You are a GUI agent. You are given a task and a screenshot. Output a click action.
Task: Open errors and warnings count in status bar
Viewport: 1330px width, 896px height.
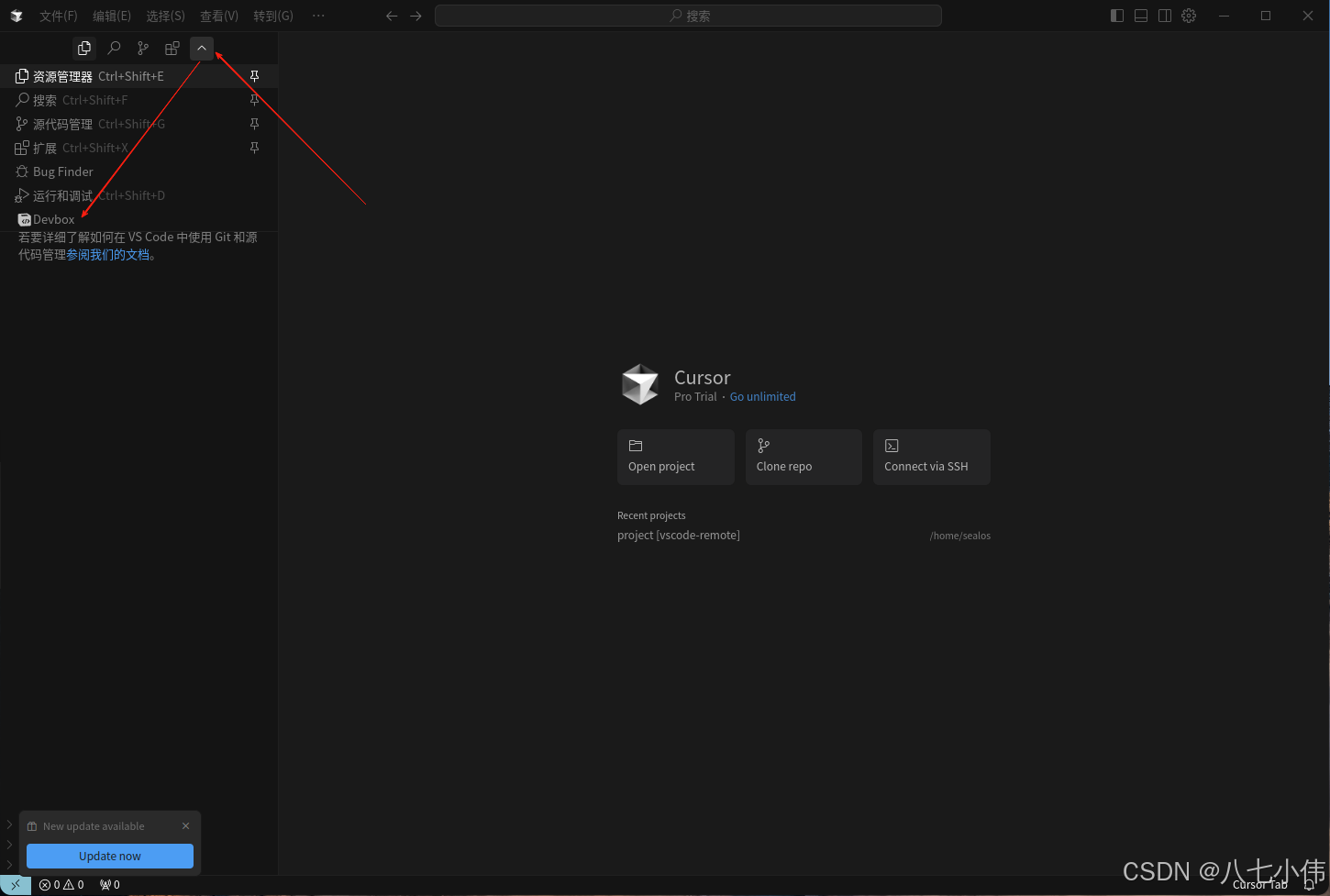click(x=61, y=885)
